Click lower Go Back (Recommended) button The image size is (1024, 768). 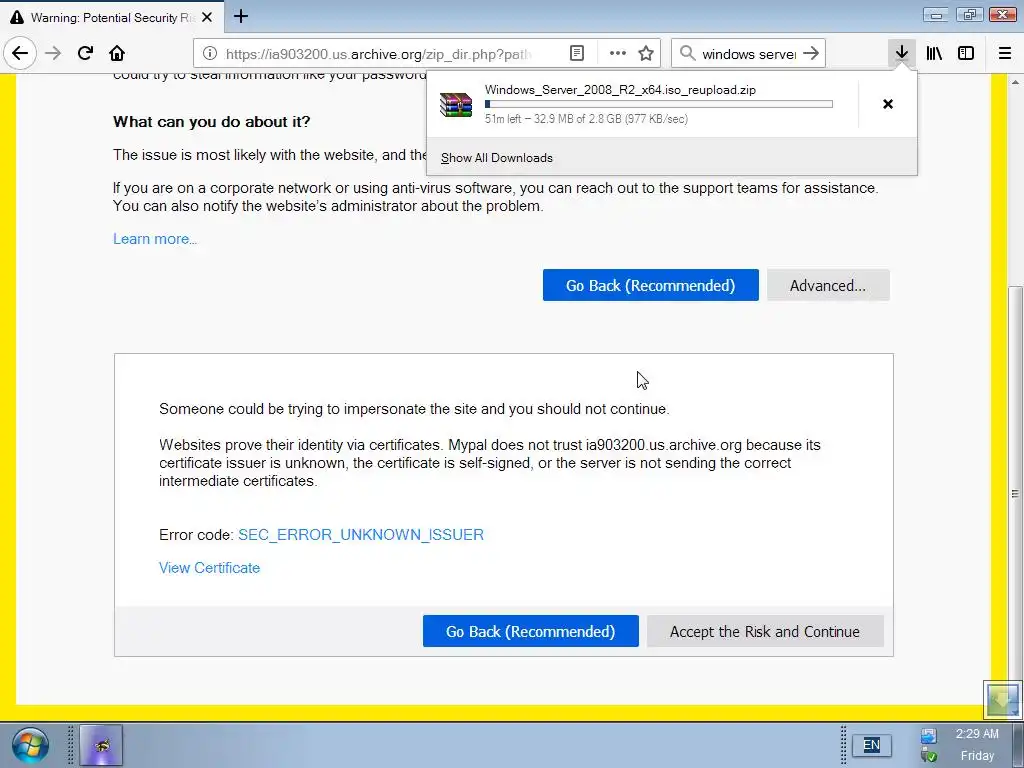(530, 632)
